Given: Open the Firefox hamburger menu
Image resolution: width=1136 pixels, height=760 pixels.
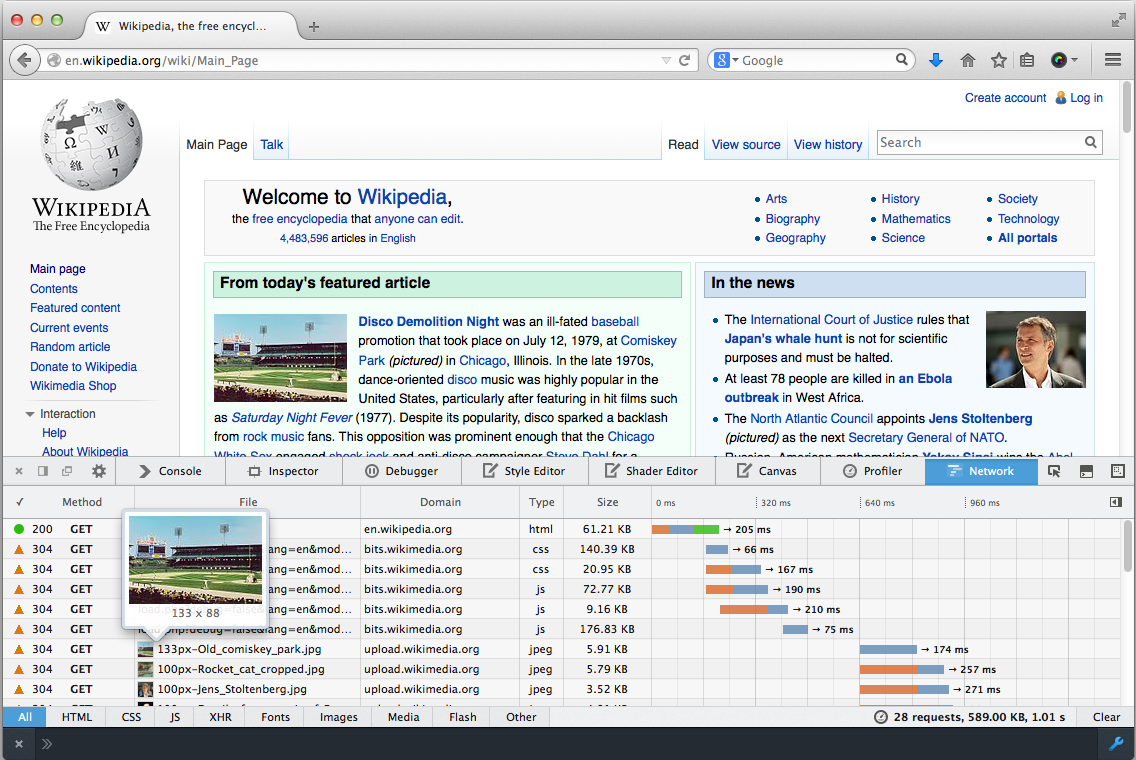Looking at the screenshot, I should point(1112,60).
